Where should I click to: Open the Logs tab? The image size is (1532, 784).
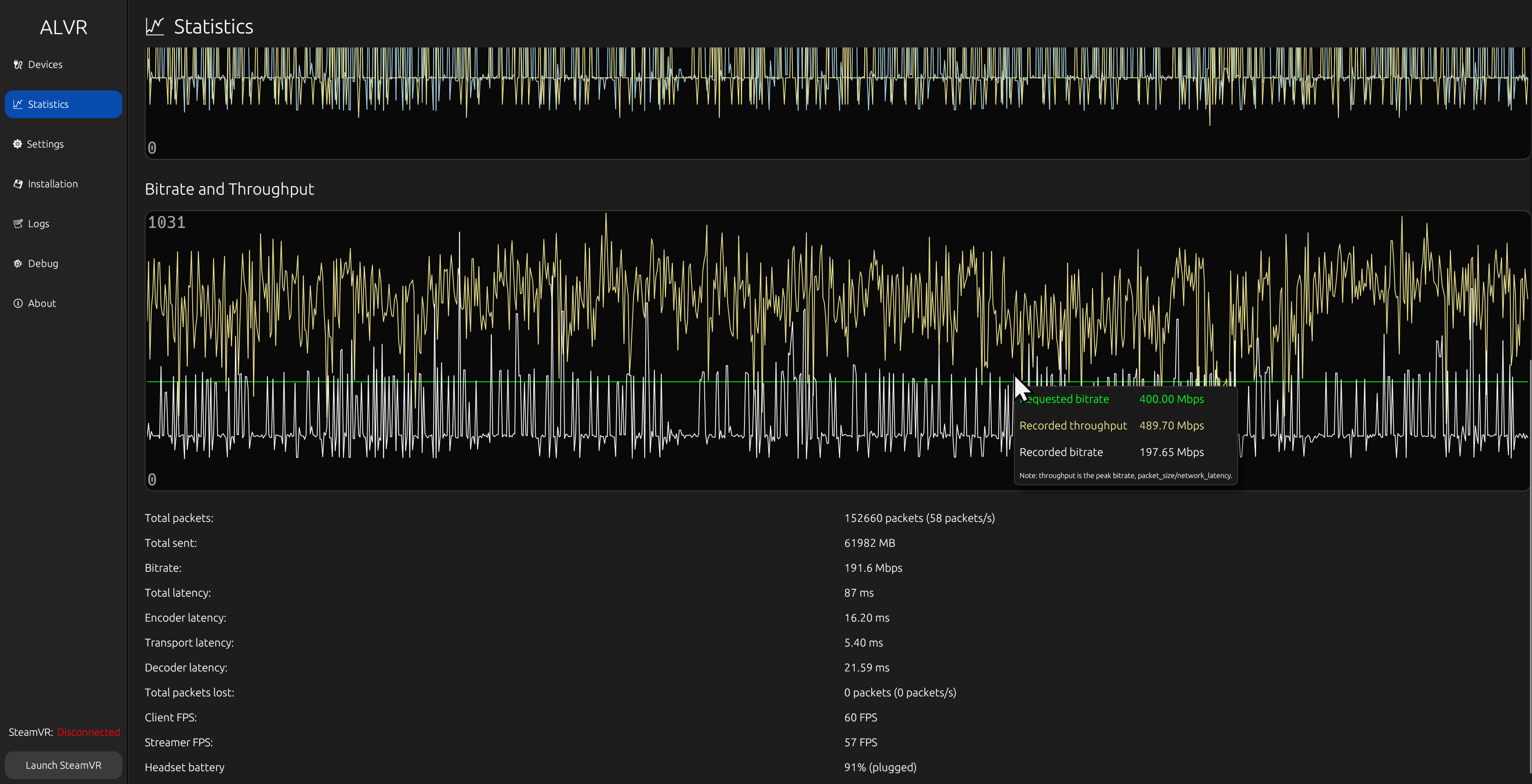[x=39, y=224]
